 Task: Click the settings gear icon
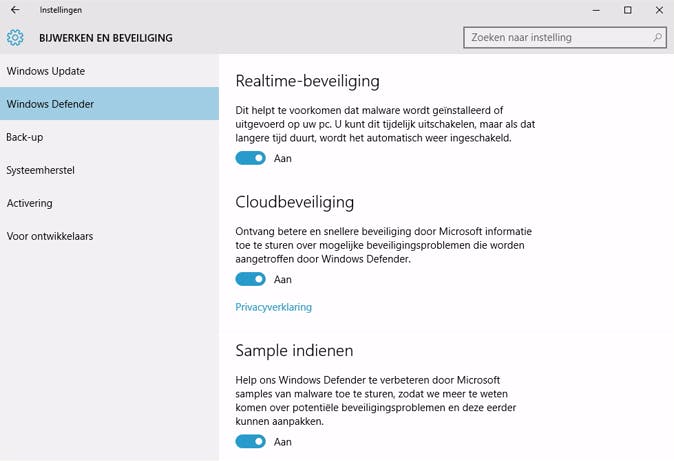point(15,38)
